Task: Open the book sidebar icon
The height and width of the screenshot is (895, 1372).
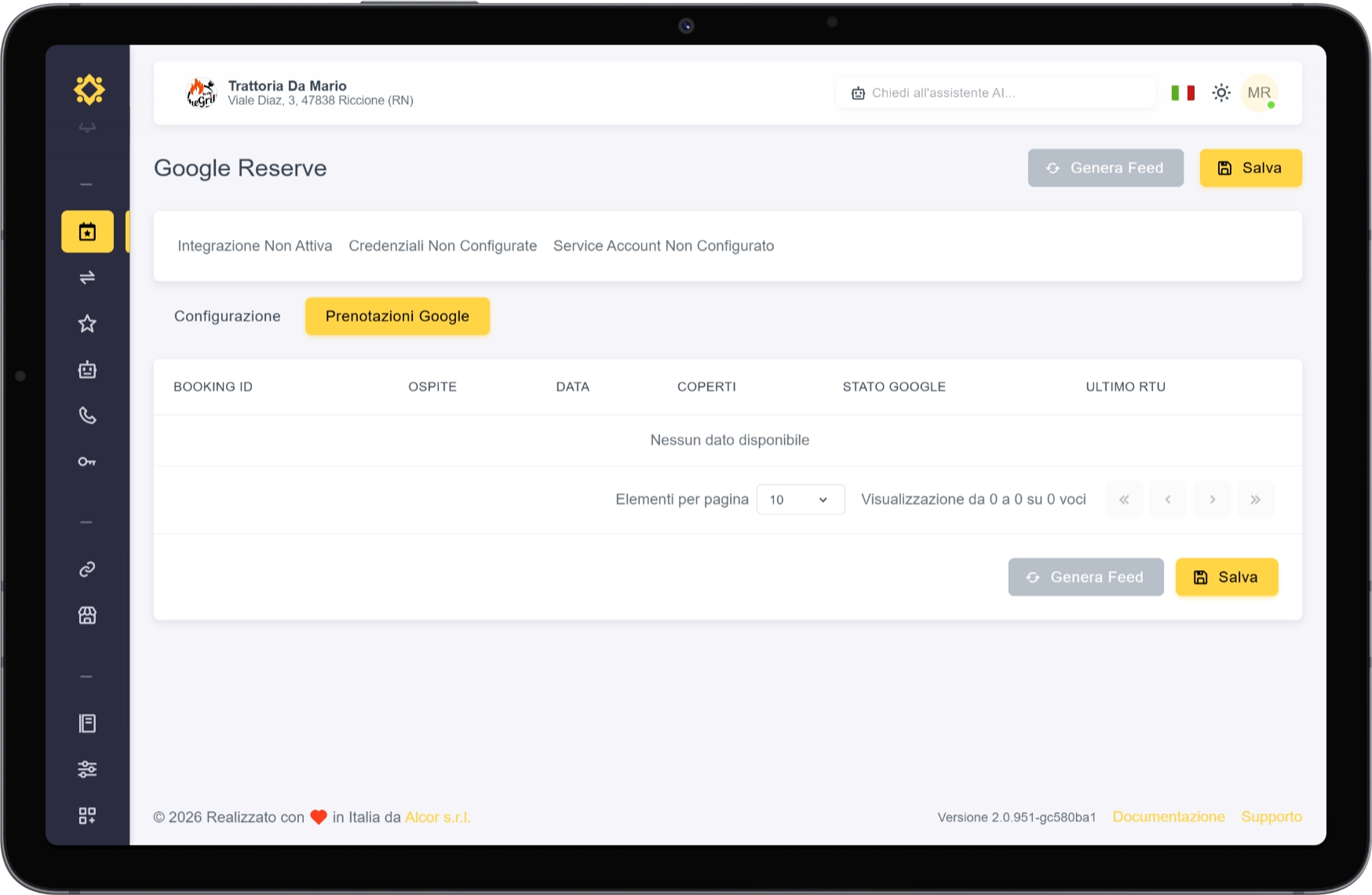Action: pos(87,723)
